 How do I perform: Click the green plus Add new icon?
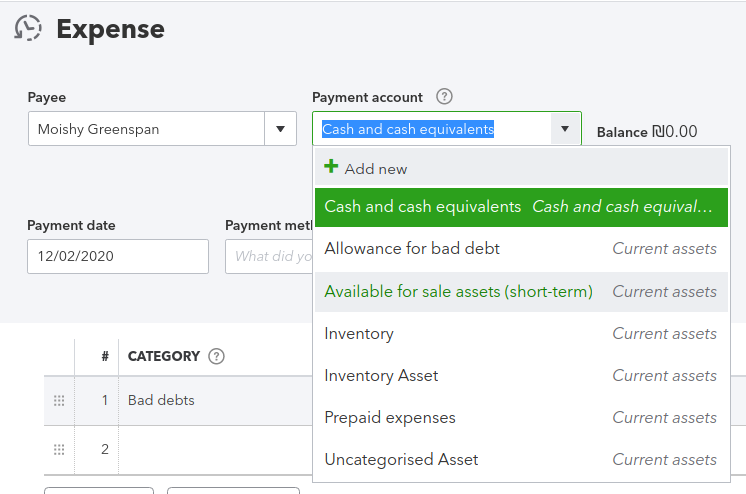coord(332,168)
